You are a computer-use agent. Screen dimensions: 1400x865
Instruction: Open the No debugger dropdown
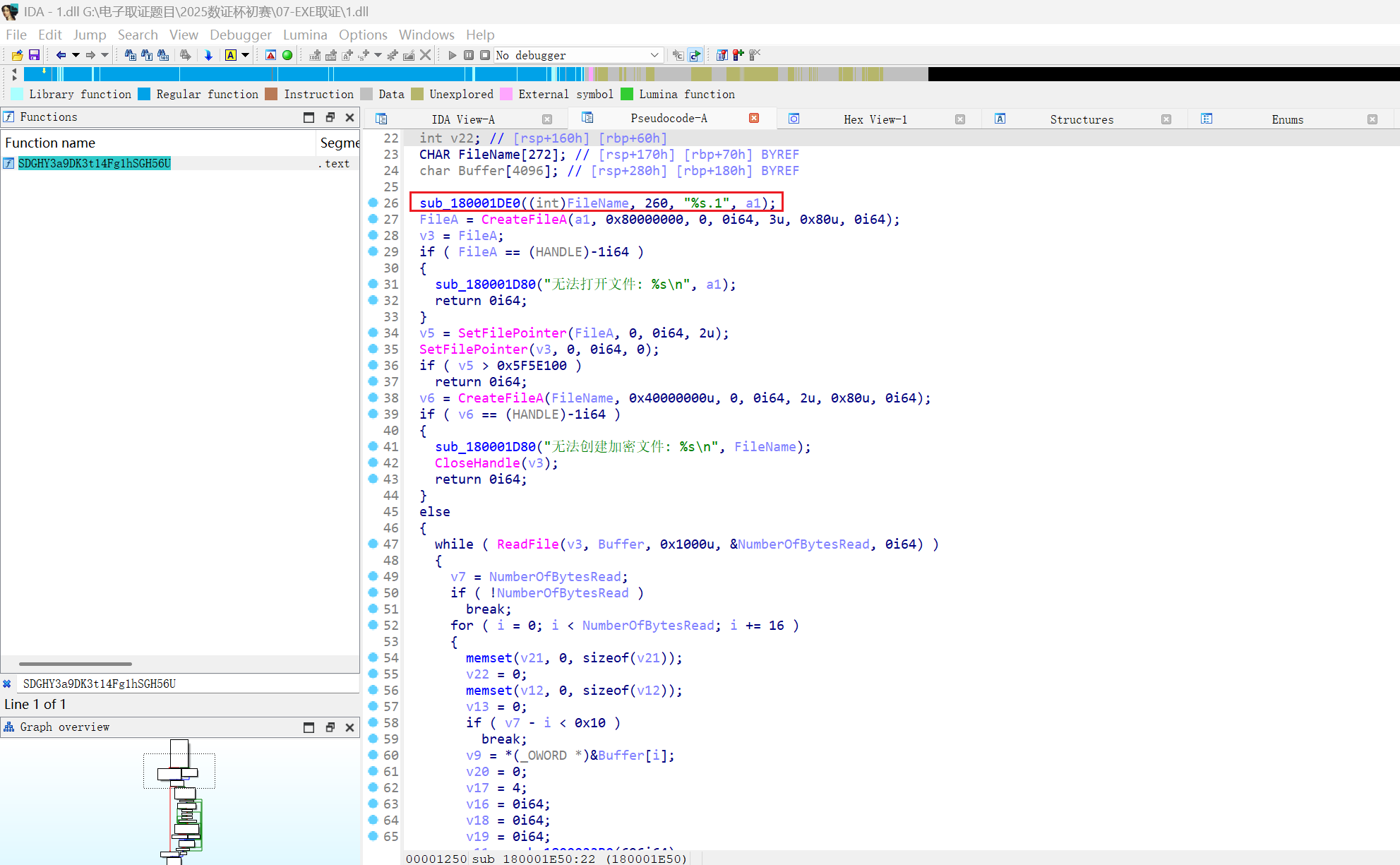[x=654, y=55]
